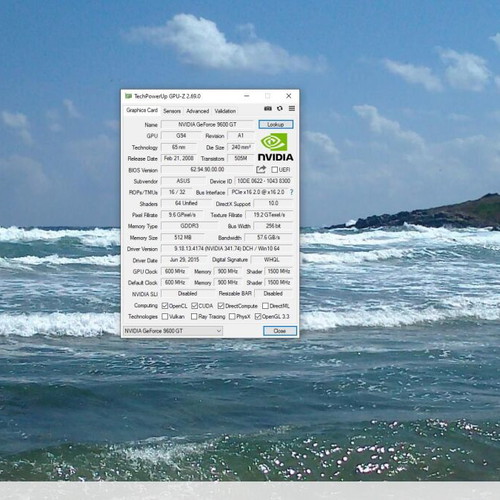Click the NVIDIA logo image
This screenshot has width=500, height=500.
275,147
